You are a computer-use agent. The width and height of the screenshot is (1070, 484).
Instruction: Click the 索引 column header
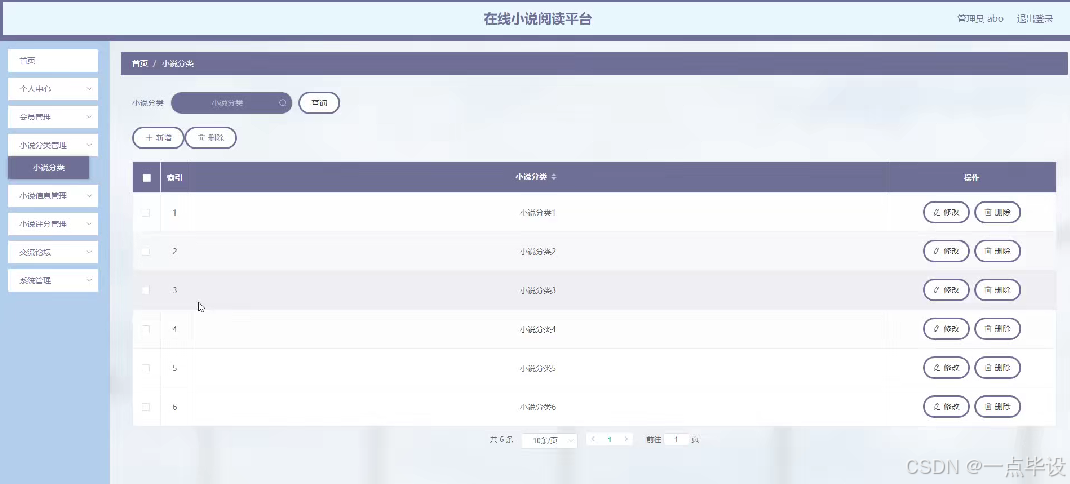(175, 177)
